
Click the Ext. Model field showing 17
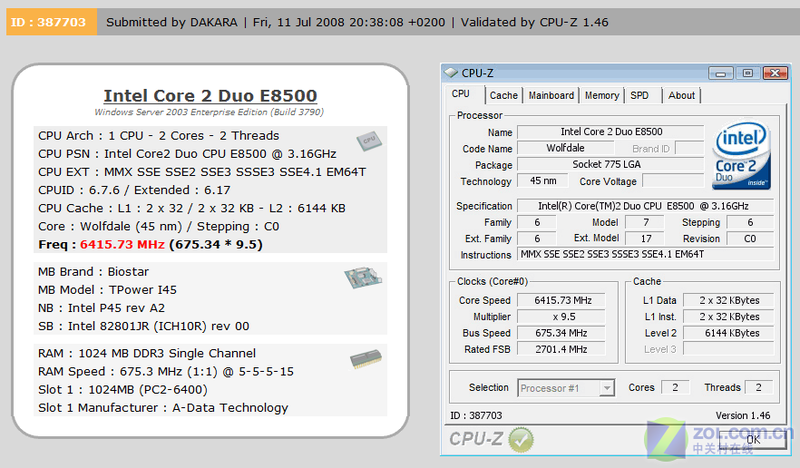click(645, 239)
